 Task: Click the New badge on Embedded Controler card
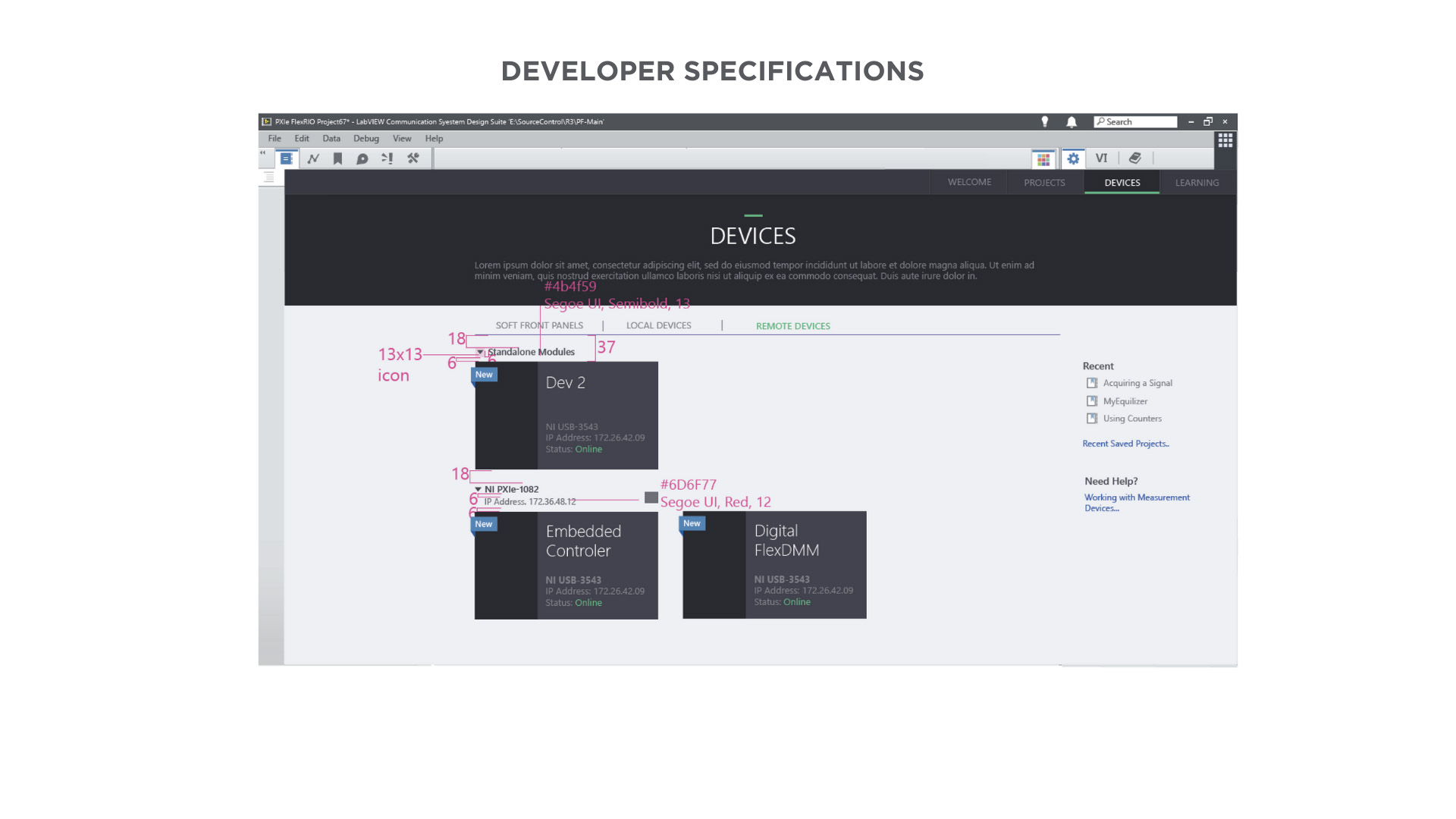pos(484,524)
